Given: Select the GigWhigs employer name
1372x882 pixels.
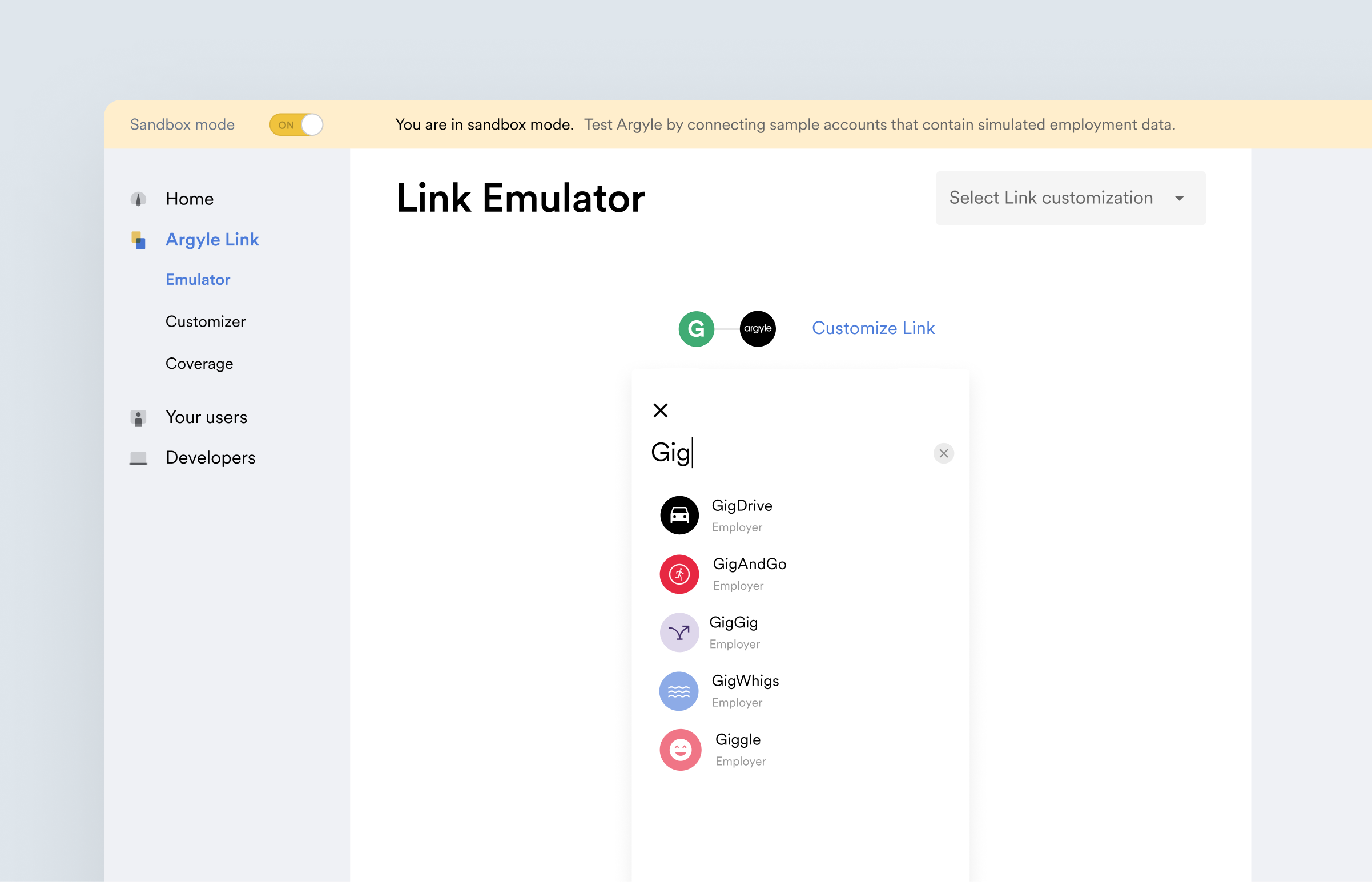Looking at the screenshot, I should (745, 680).
